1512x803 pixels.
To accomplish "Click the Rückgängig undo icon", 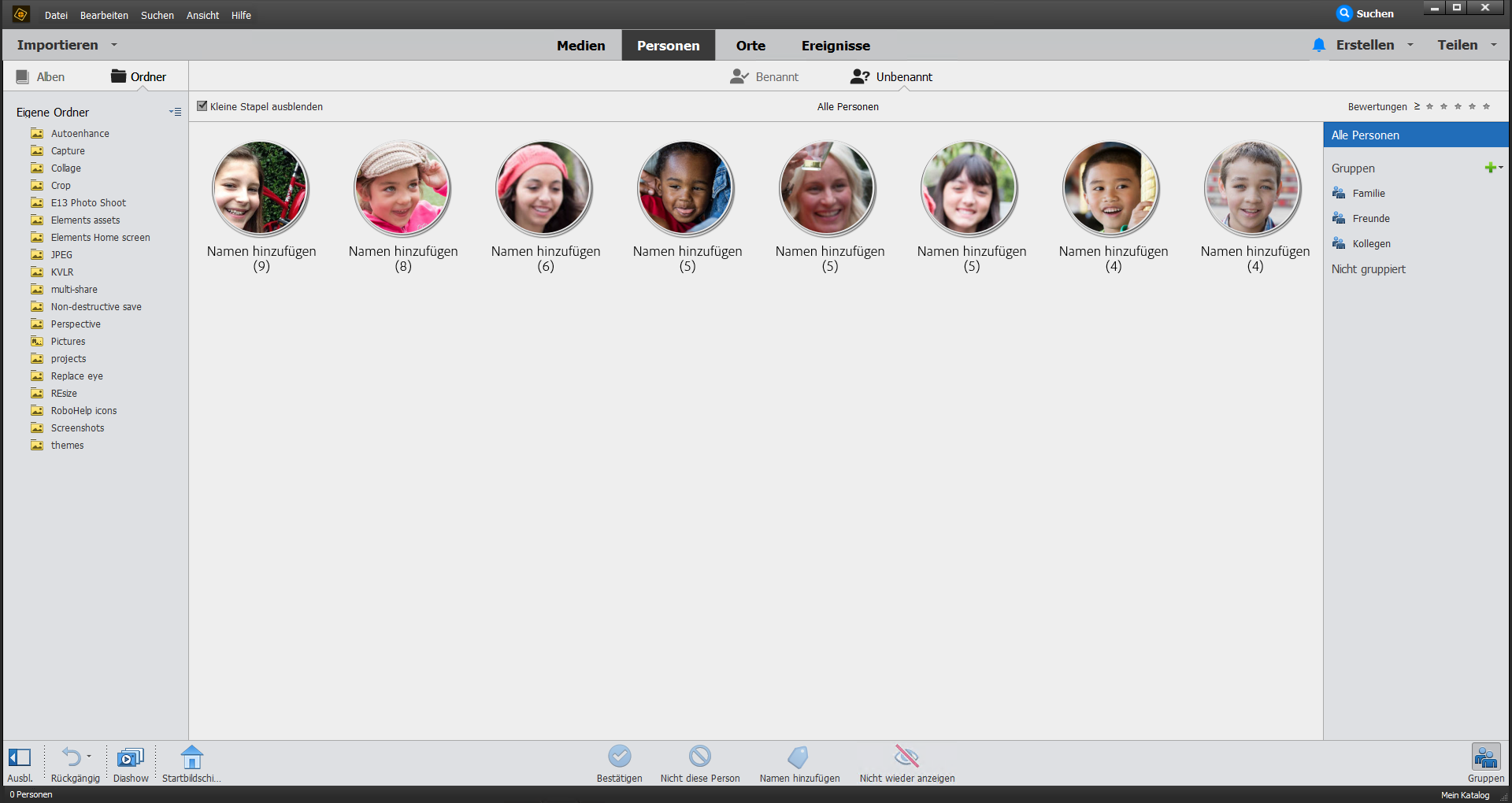I will tap(71, 757).
